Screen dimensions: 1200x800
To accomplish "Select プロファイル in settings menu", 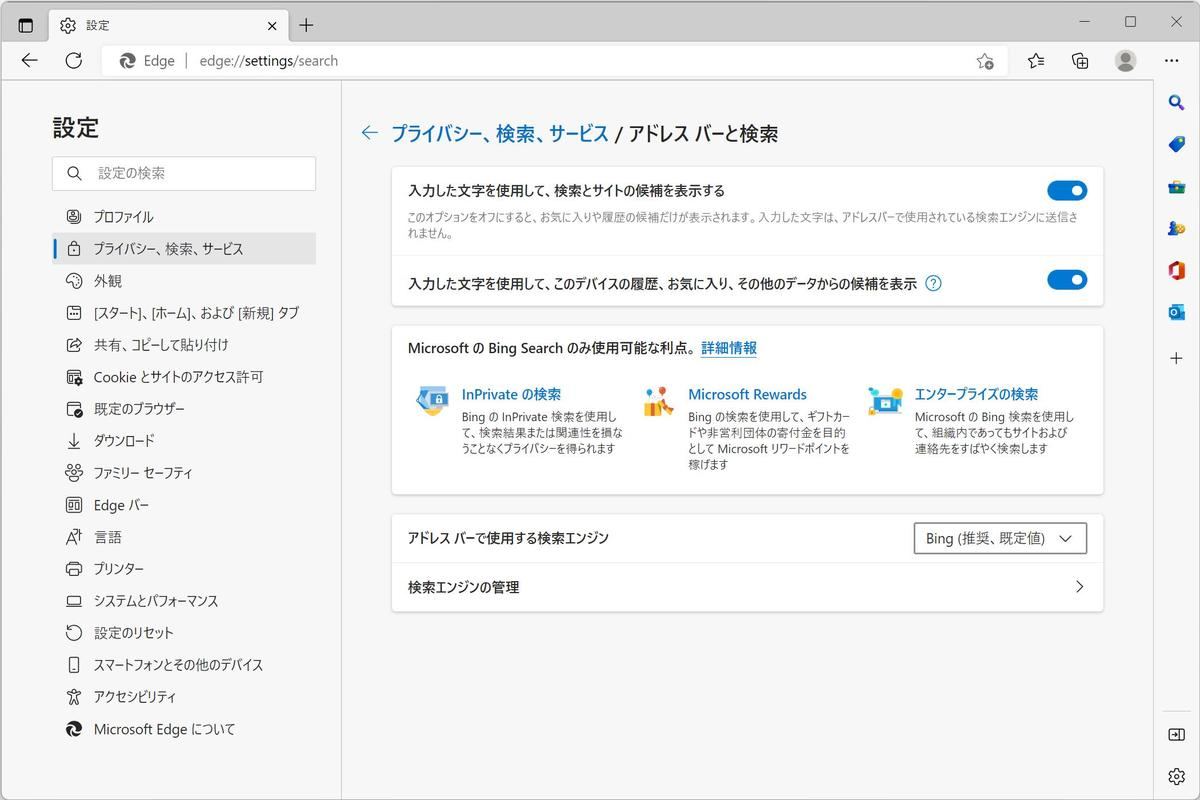I will click(184, 217).
